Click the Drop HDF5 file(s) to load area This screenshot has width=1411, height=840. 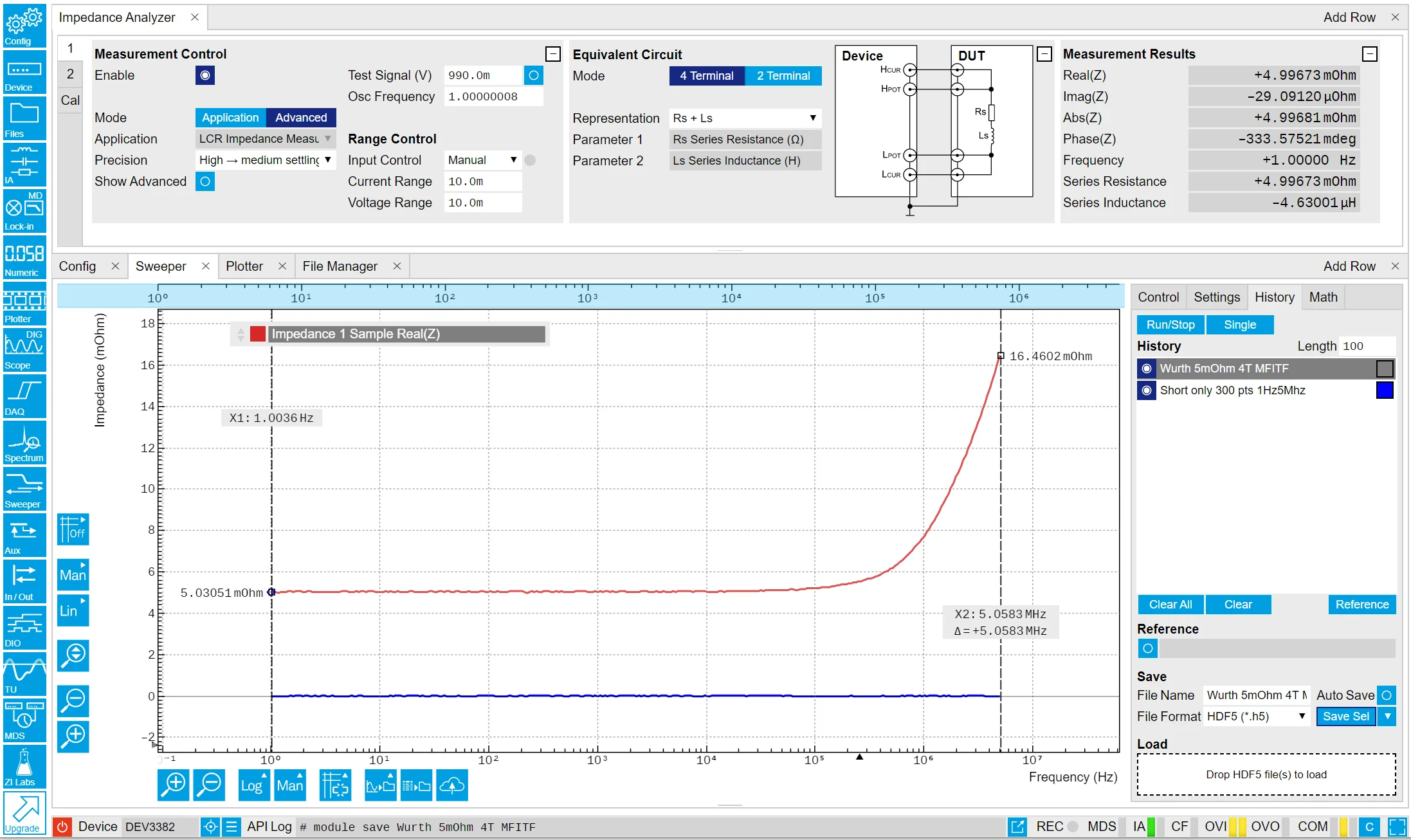click(x=1266, y=774)
